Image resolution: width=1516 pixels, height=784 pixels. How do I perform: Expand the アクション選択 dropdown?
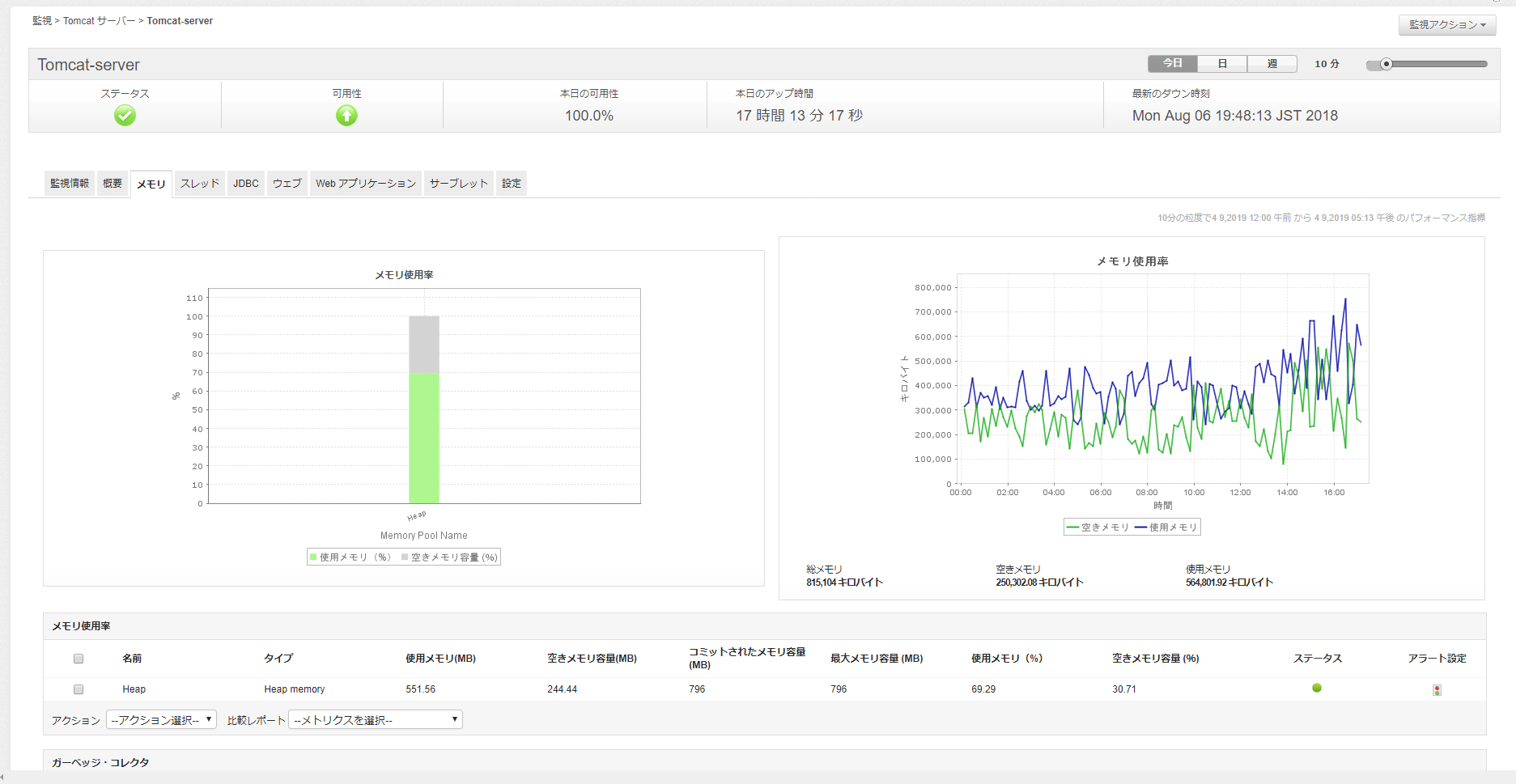[161, 720]
